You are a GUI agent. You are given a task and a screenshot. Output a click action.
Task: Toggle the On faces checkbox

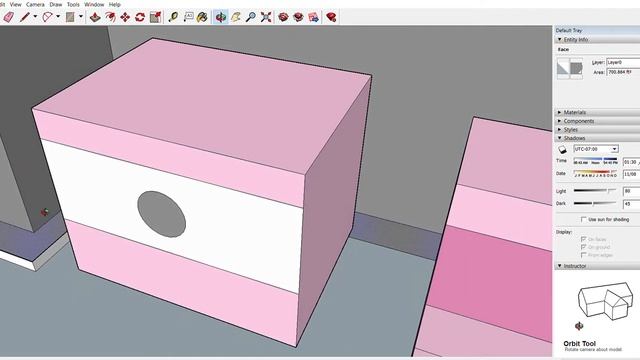[x=584, y=239]
